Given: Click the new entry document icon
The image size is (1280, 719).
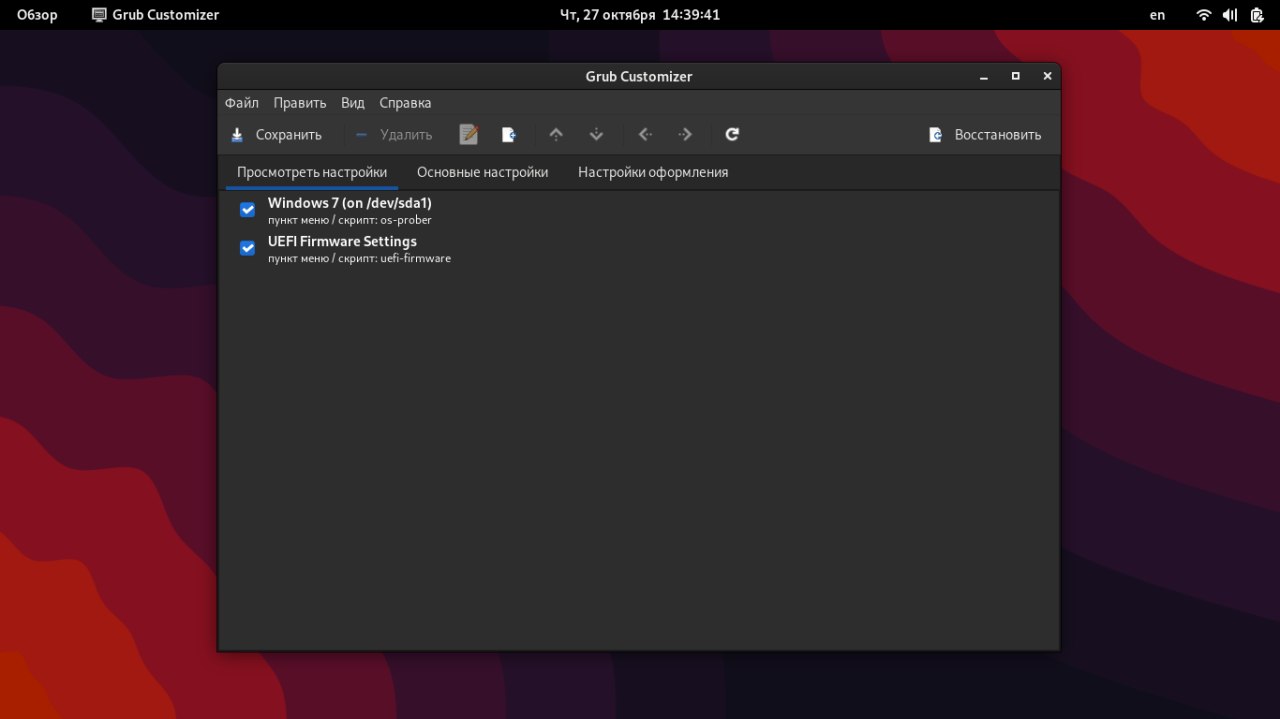Looking at the screenshot, I should pos(509,134).
